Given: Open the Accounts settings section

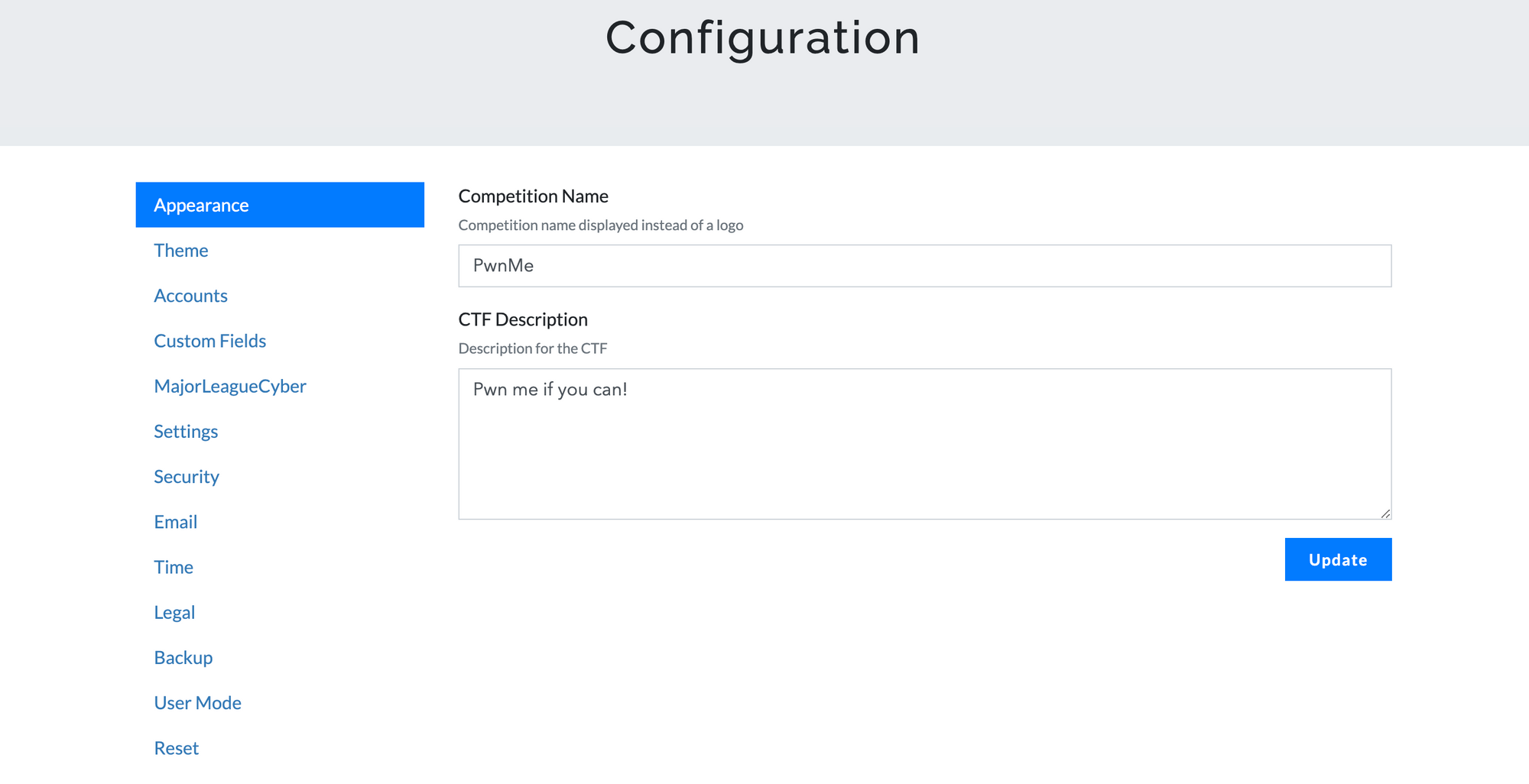Looking at the screenshot, I should click(190, 295).
